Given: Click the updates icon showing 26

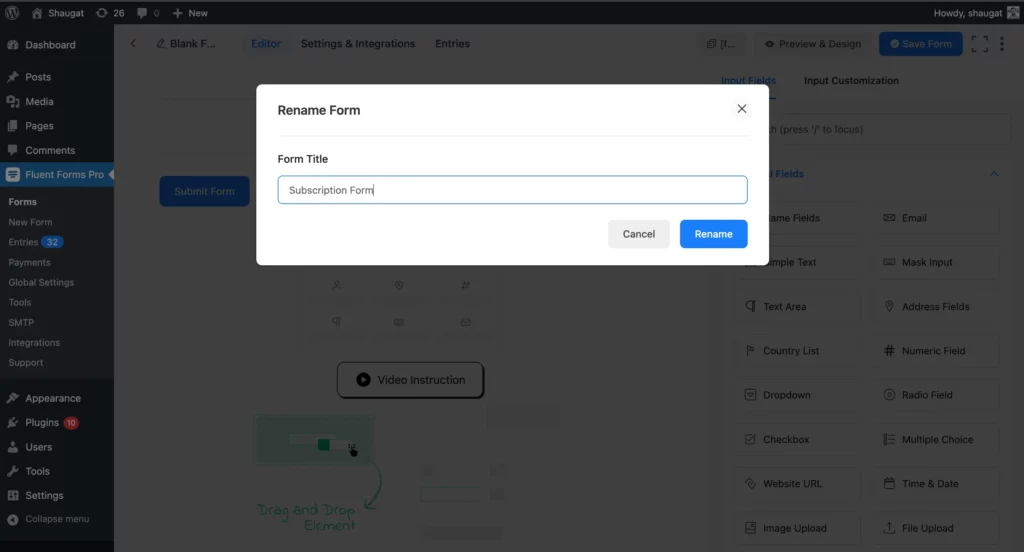Looking at the screenshot, I should (x=110, y=13).
